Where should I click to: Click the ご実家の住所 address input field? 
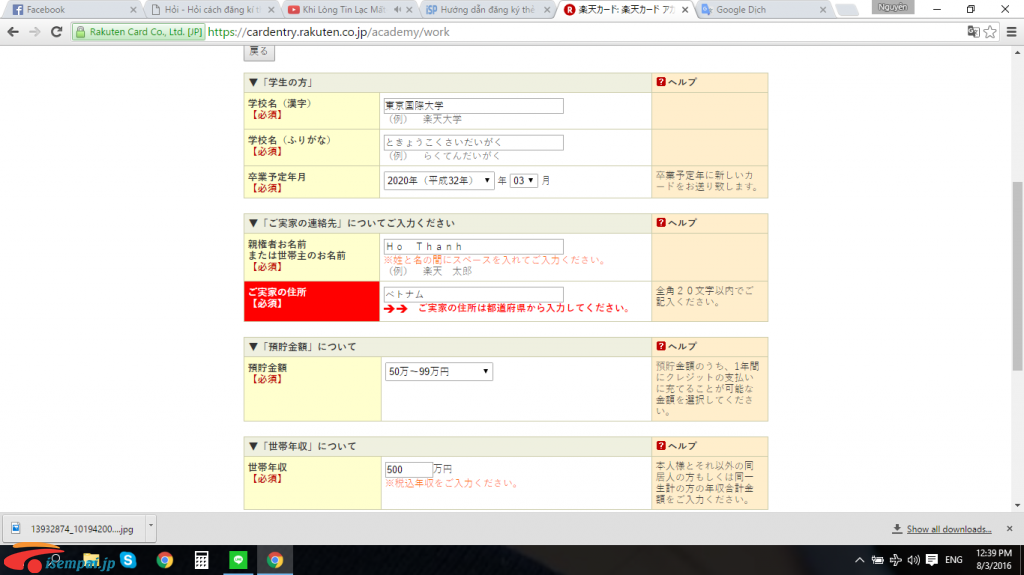pos(473,294)
